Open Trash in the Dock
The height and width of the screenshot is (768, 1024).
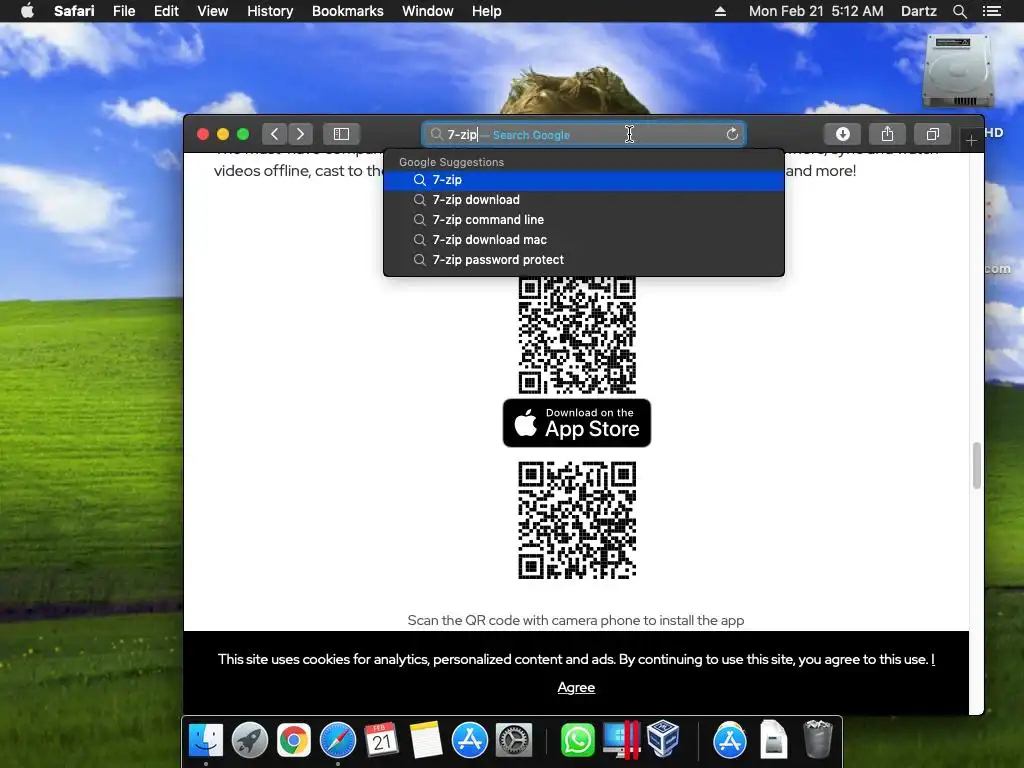817,739
